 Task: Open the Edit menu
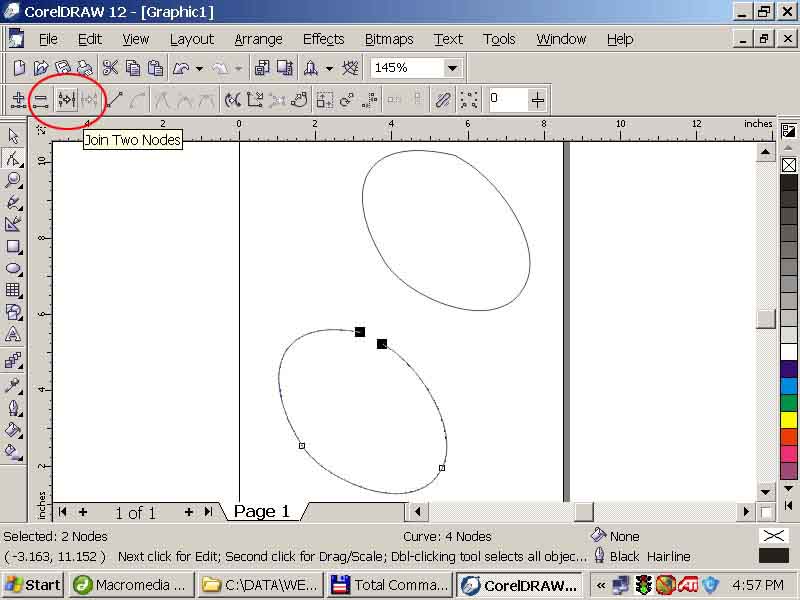click(x=90, y=39)
